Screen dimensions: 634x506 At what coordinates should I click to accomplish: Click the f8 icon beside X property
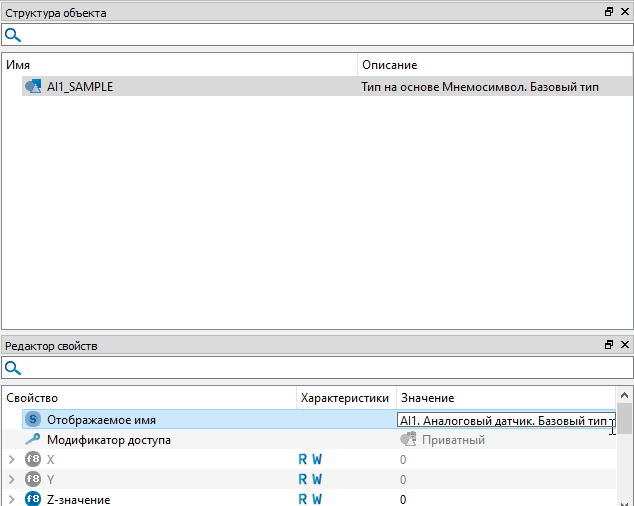pyautogui.click(x=33, y=460)
